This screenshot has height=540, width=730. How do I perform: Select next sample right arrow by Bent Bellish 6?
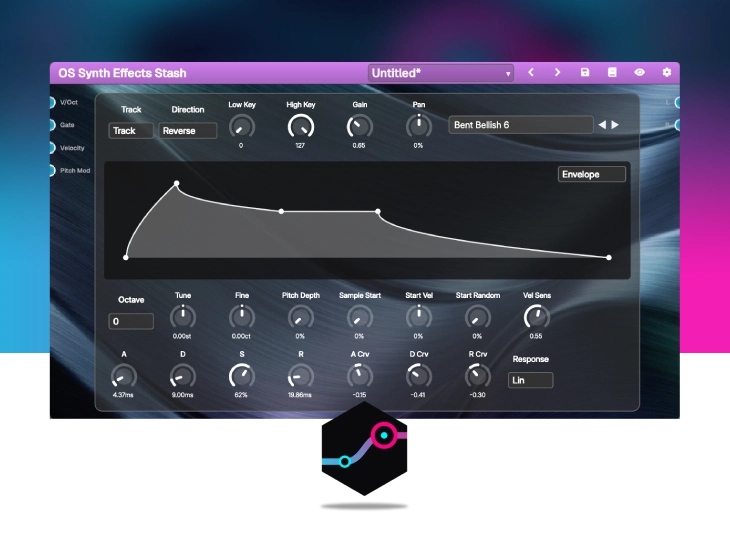click(x=615, y=125)
